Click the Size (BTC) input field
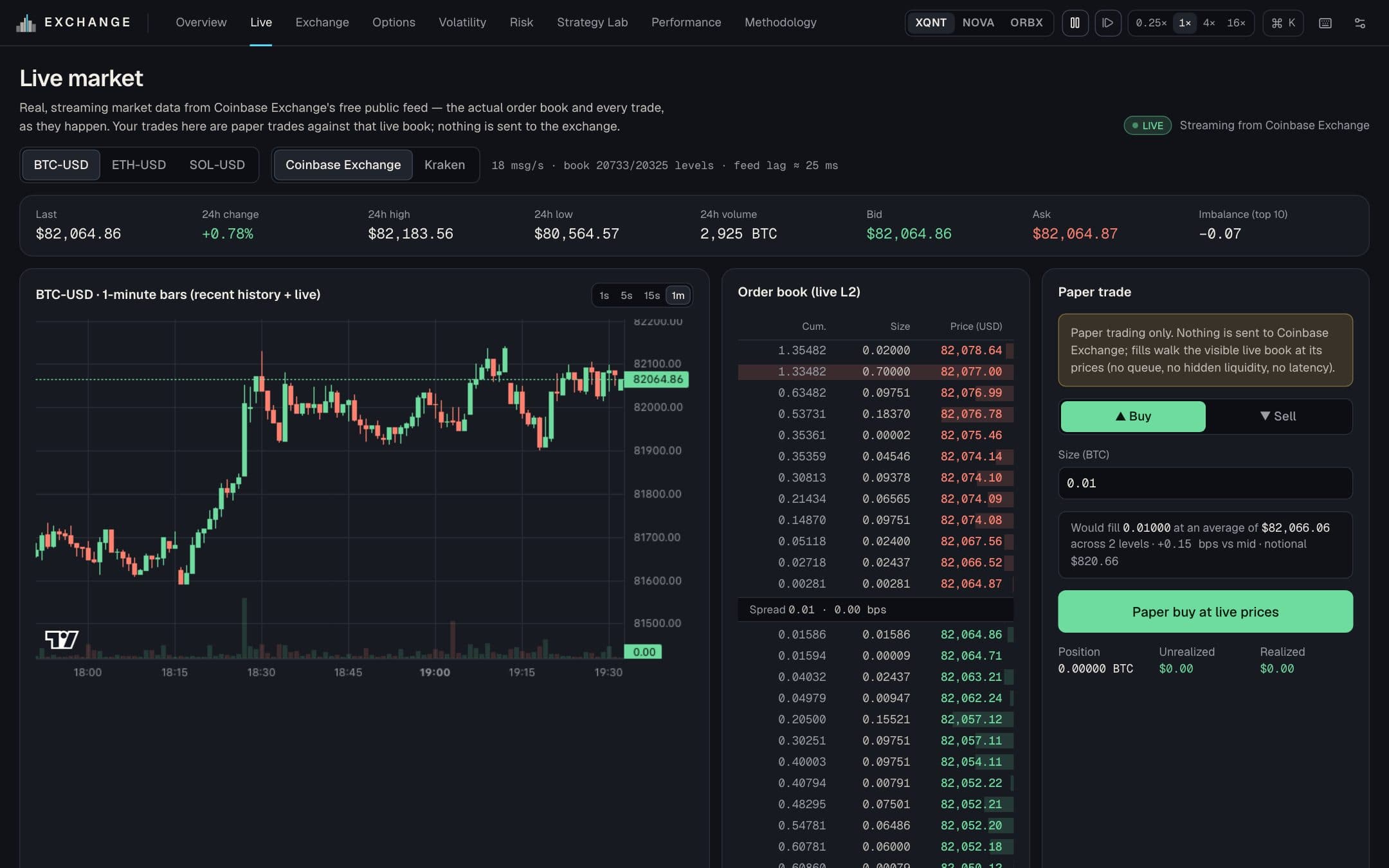Viewport: 1389px width, 868px height. click(1205, 484)
